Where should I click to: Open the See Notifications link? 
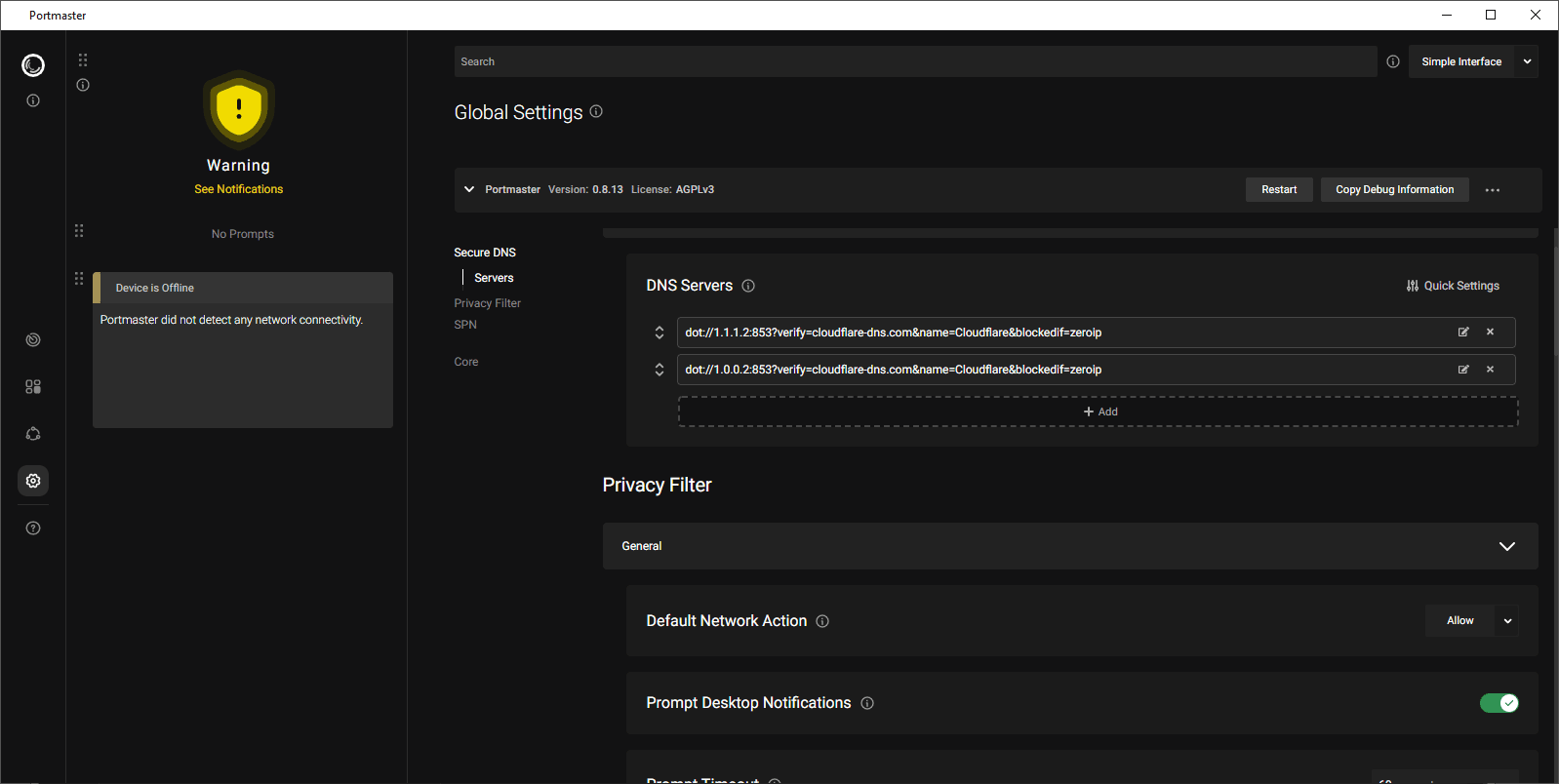[239, 189]
